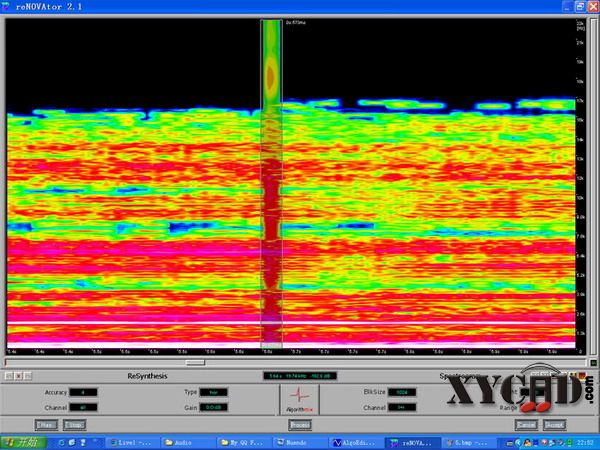Open the Accuracy value field
This screenshot has height=450, width=600.
coord(83,392)
